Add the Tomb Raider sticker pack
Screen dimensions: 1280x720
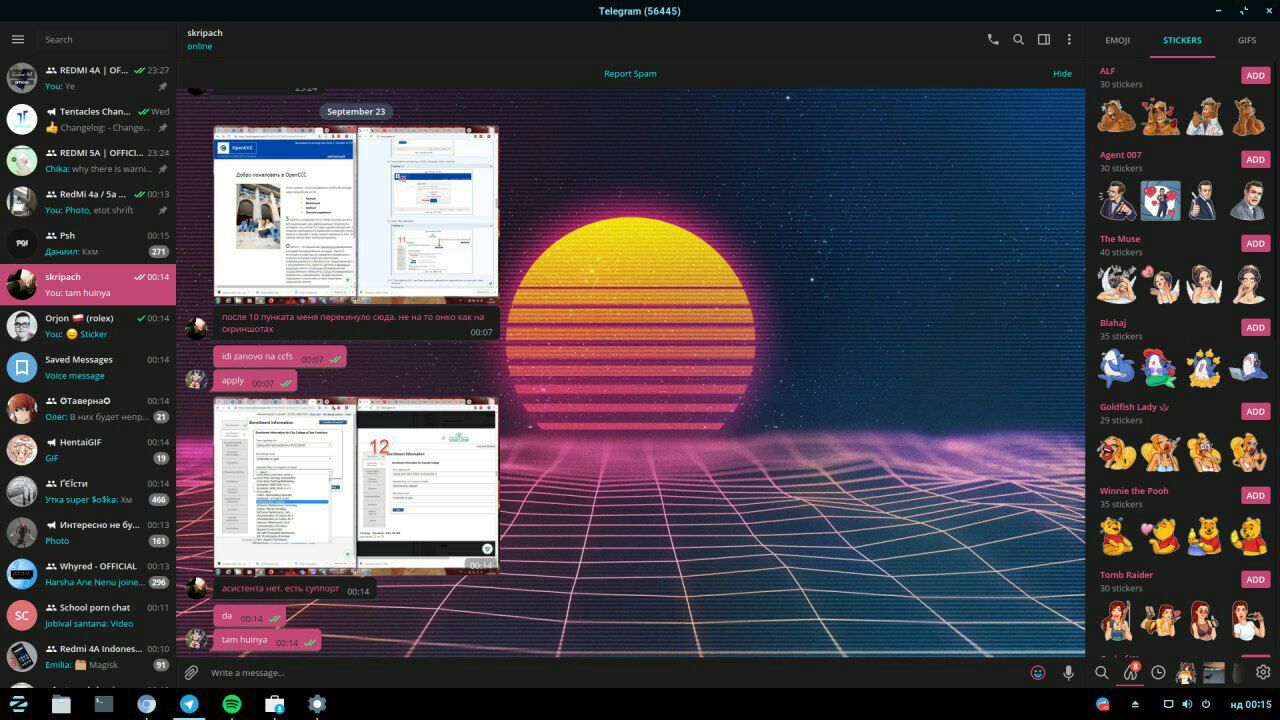pyautogui.click(x=1255, y=580)
